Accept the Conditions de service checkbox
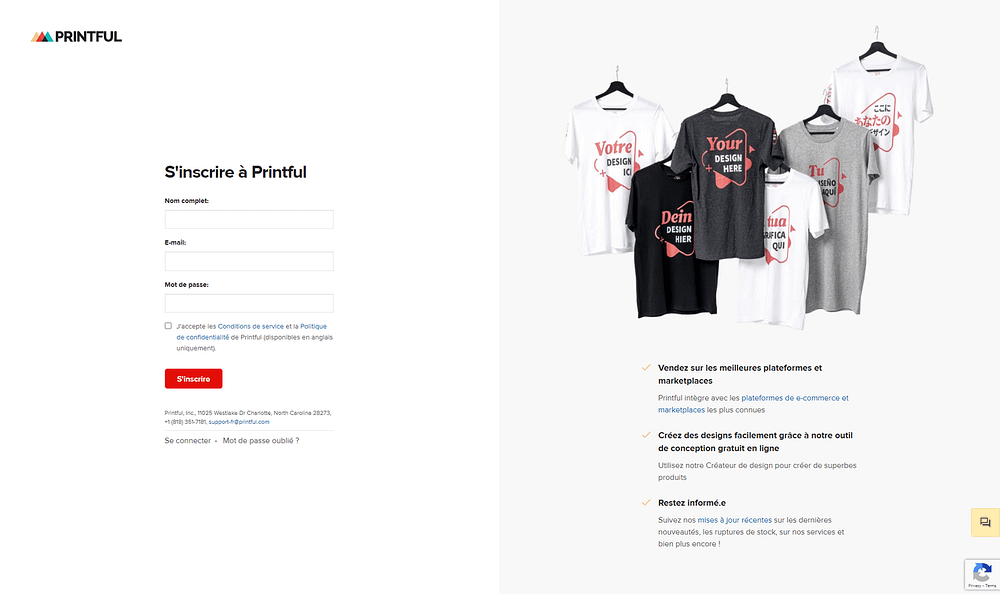 [x=168, y=326]
